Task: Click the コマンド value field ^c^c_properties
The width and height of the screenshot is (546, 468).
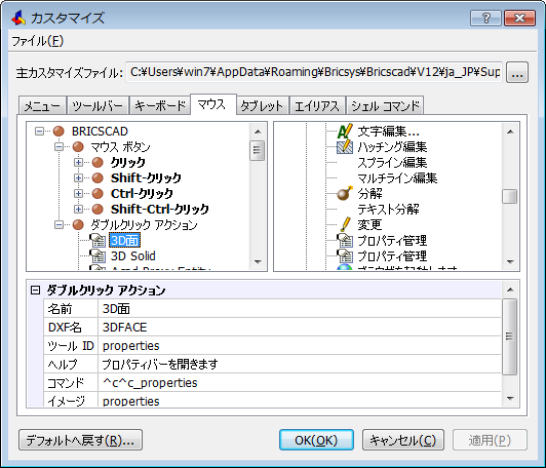Action: click(299, 383)
